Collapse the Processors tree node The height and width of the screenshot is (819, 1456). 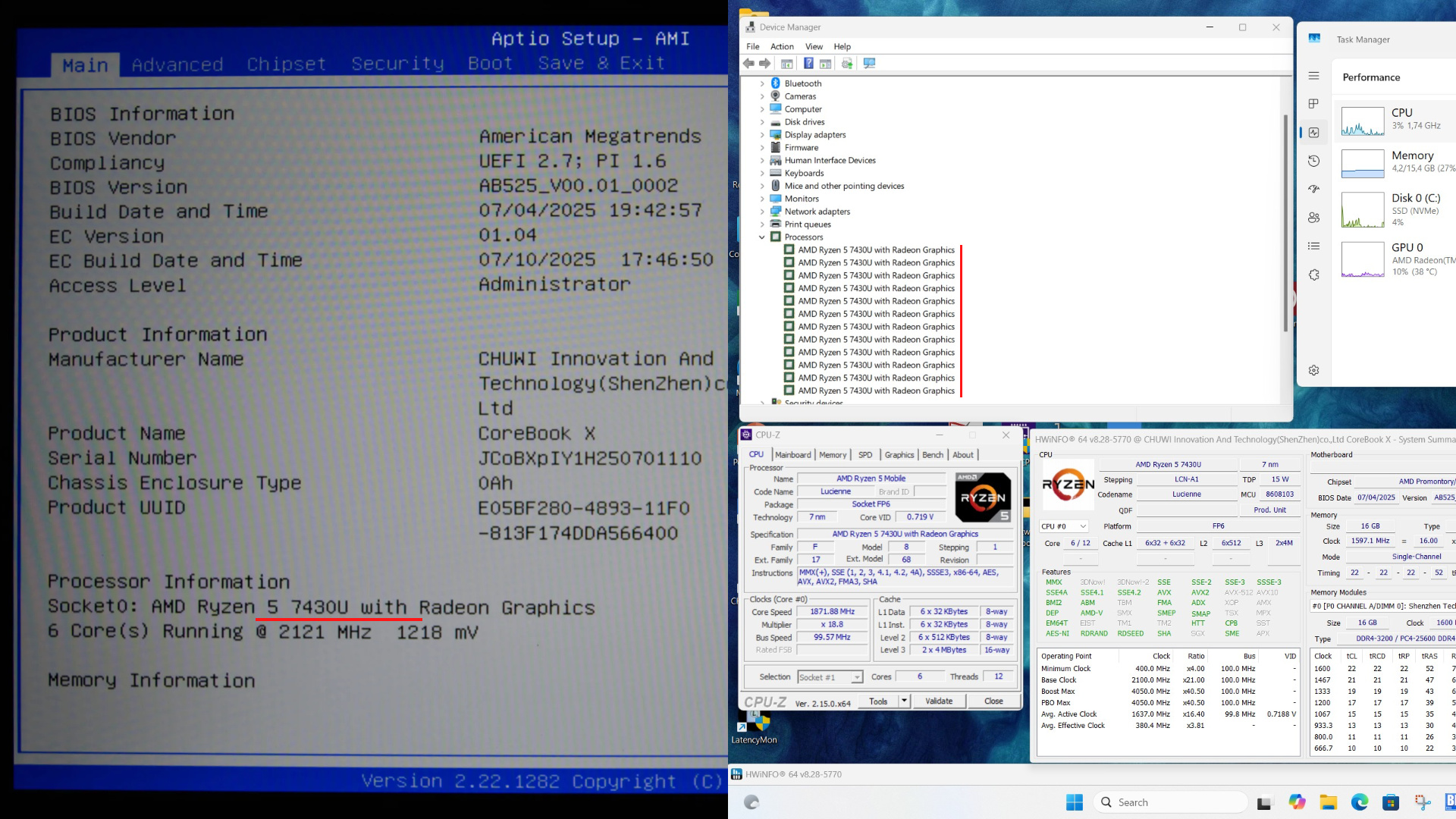point(762,237)
